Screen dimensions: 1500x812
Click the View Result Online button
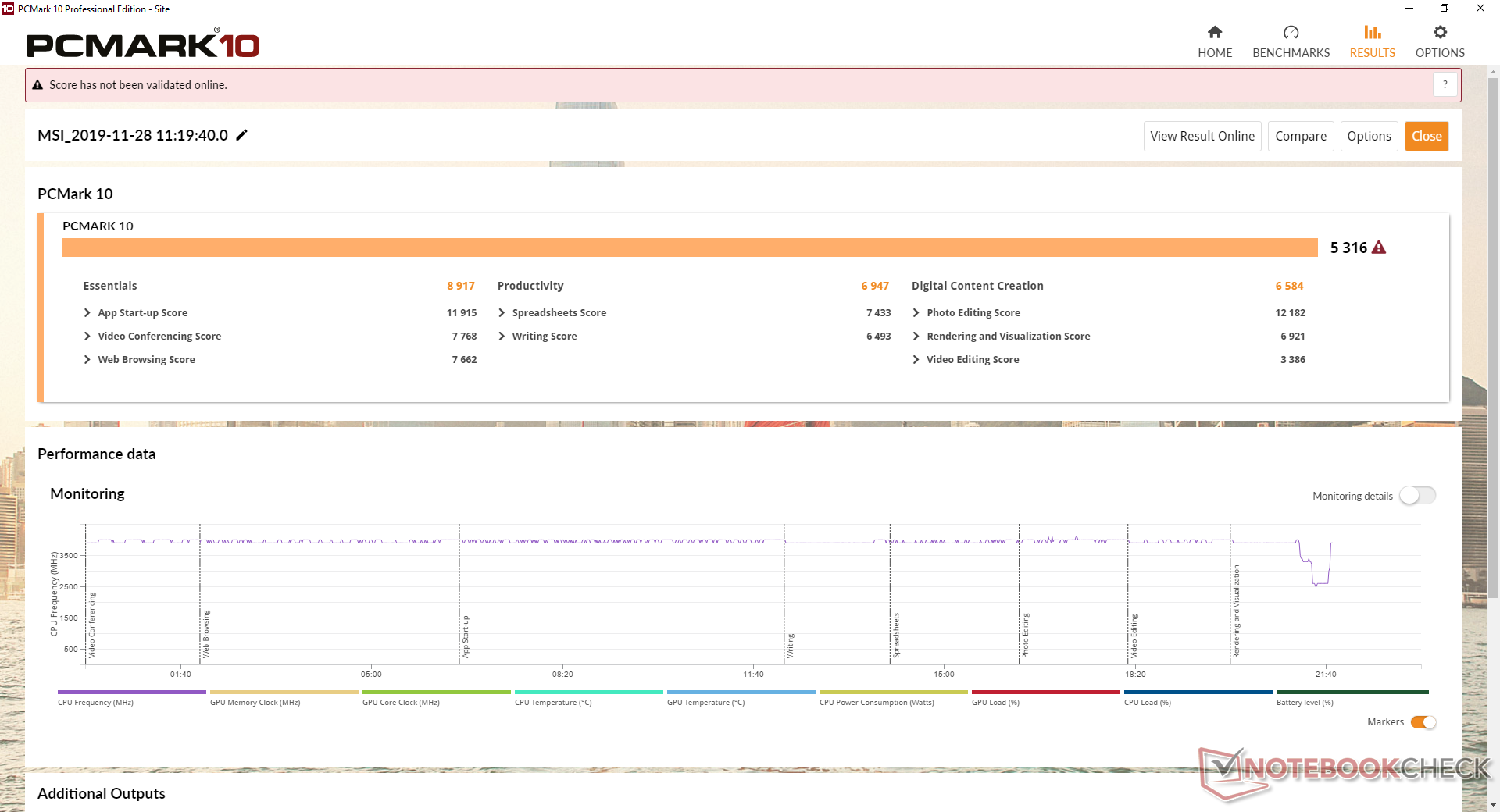point(1202,136)
